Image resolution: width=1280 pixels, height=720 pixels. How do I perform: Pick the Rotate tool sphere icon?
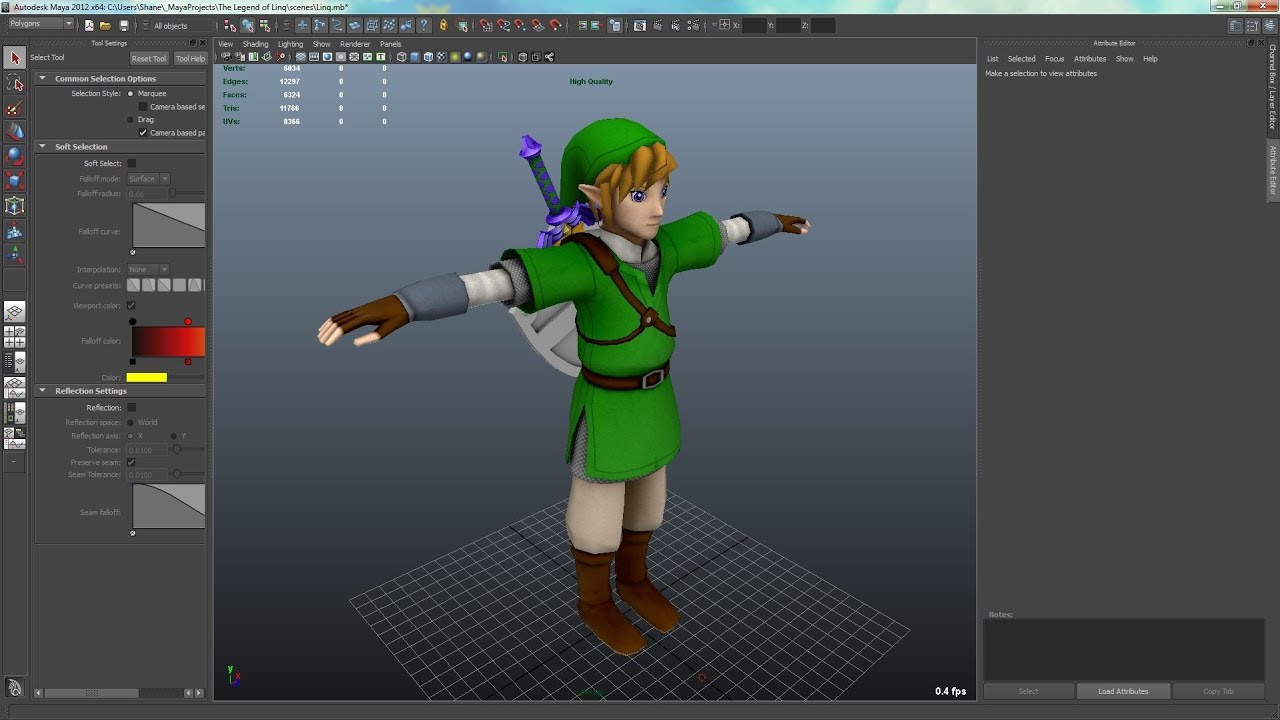click(14, 156)
